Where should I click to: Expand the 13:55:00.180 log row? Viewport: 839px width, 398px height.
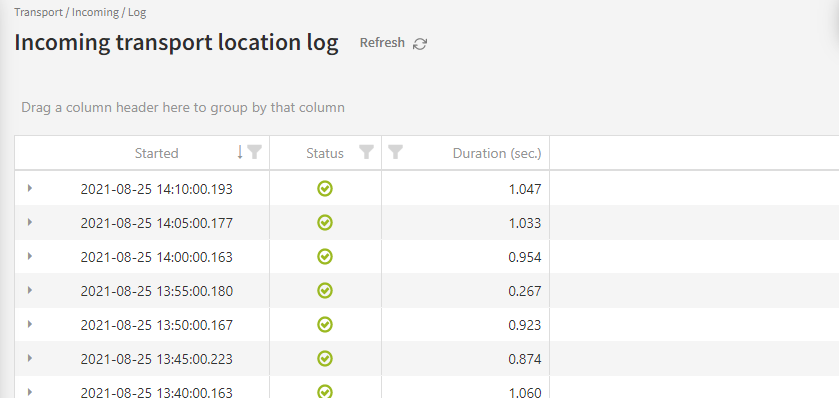(x=30, y=290)
